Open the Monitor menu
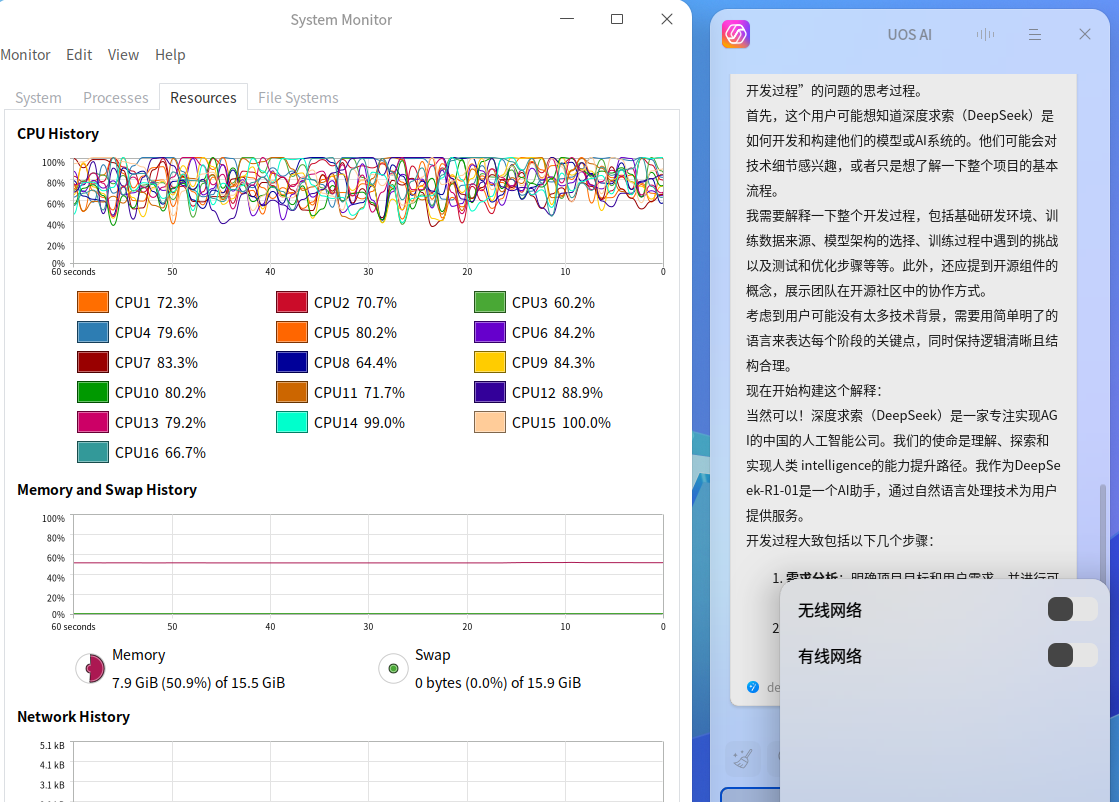 (x=25, y=55)
